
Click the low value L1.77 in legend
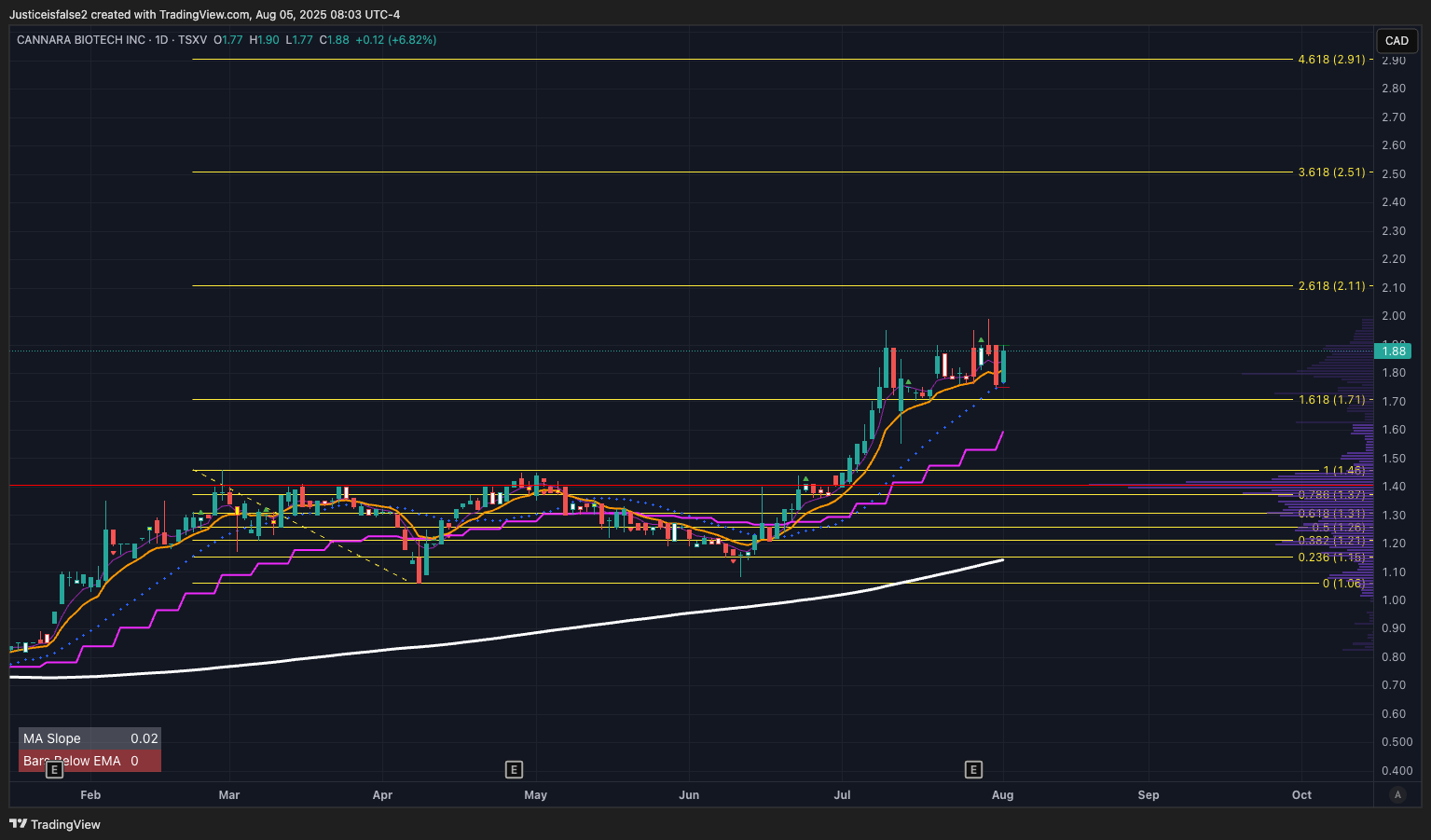coord(299,40)
